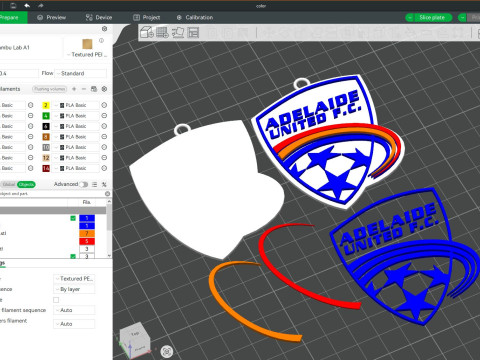Click the search clear icon in object list
Image resolution: width=480 pixels, height=360 pixels.
pos(107,194)
